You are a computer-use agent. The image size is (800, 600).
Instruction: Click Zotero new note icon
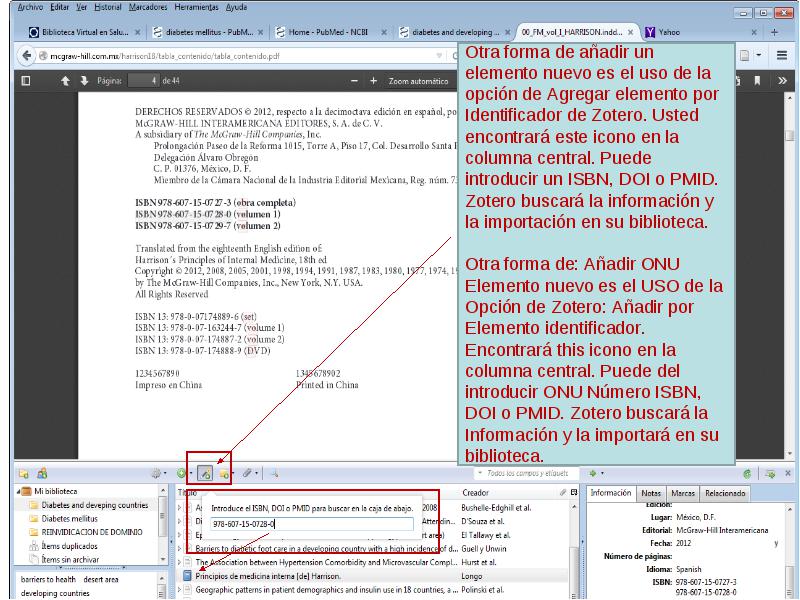[x=224, y=474]
